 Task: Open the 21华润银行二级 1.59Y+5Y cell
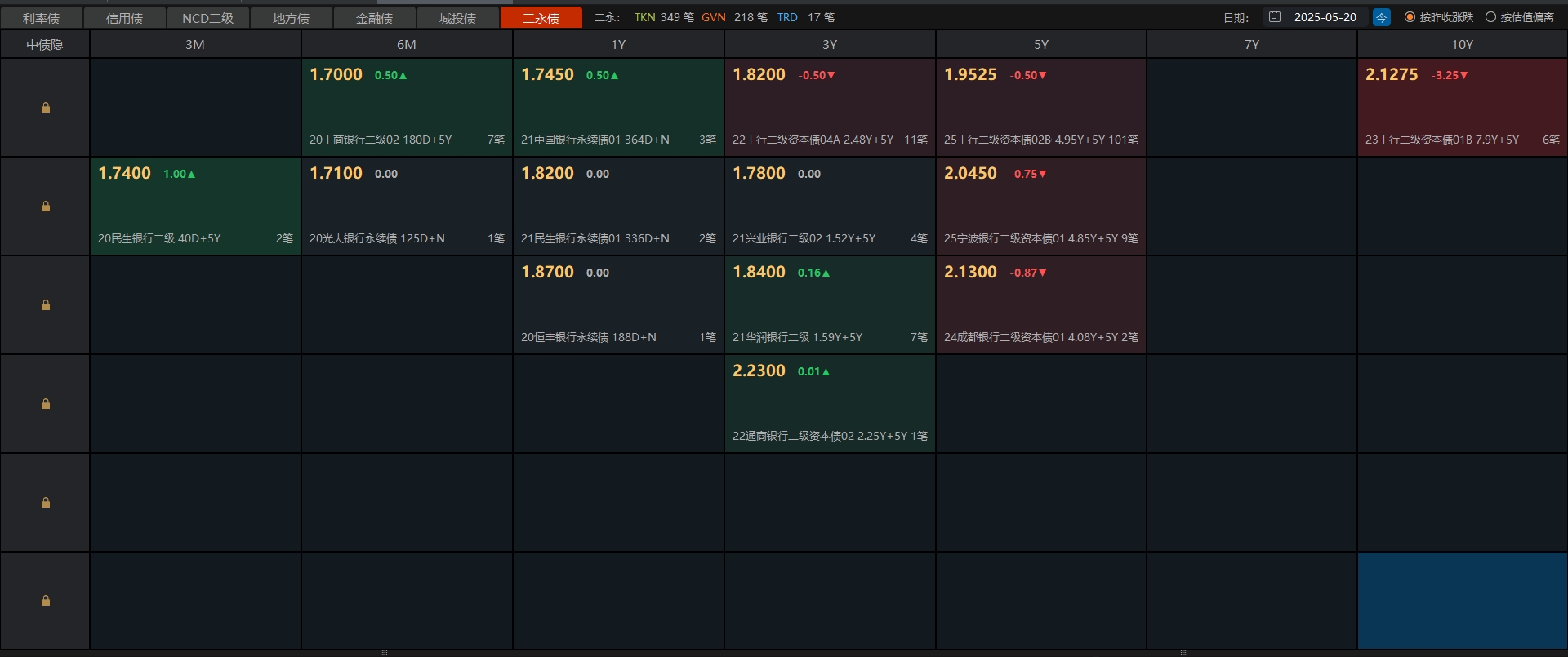coord(830,305)
